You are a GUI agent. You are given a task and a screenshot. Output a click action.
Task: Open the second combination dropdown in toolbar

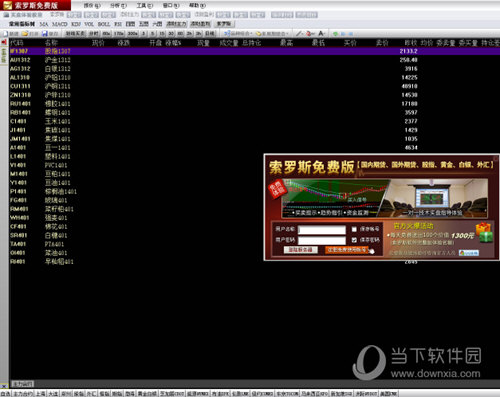272,34
